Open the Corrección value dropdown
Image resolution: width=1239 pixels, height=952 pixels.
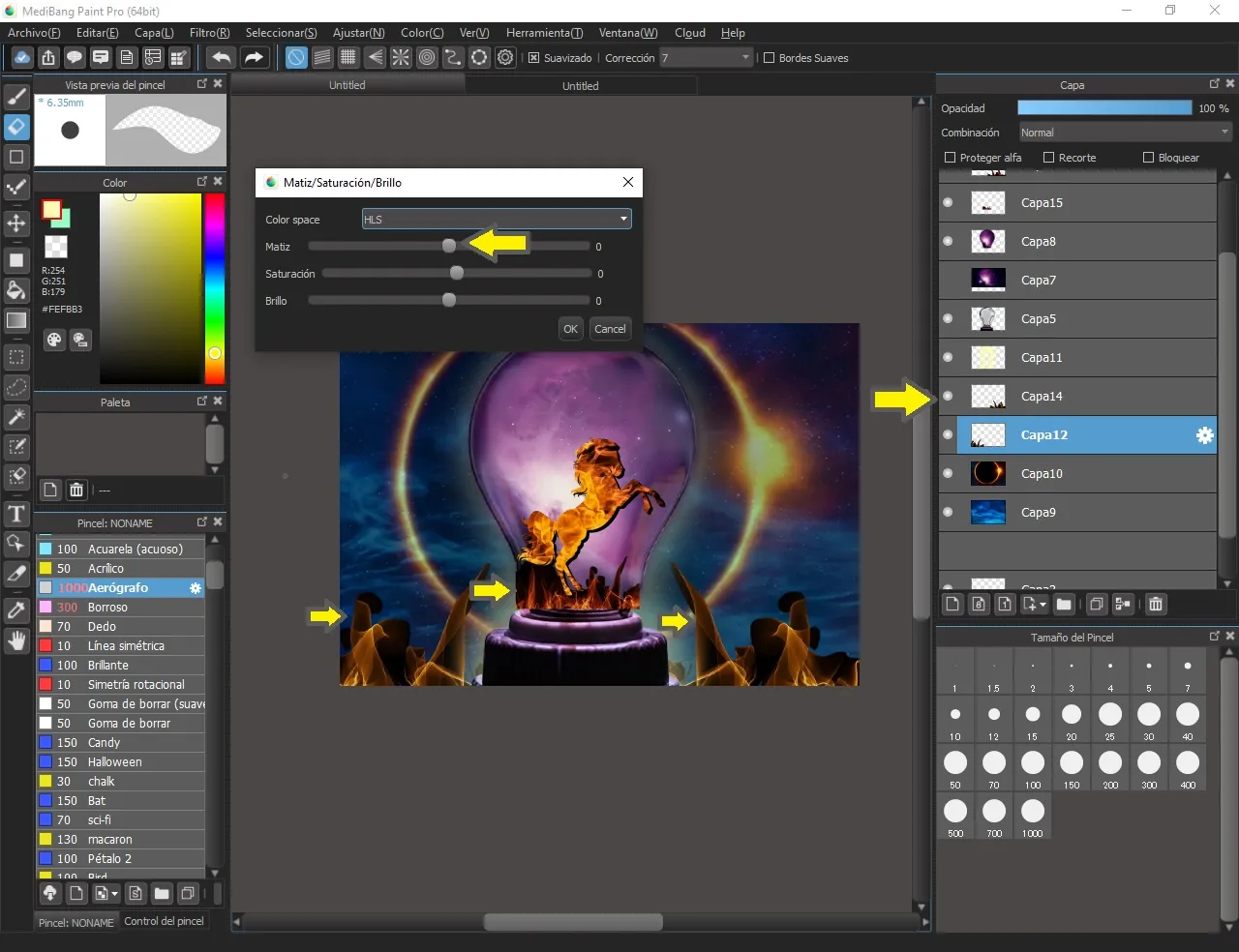(x=707, y=58)
